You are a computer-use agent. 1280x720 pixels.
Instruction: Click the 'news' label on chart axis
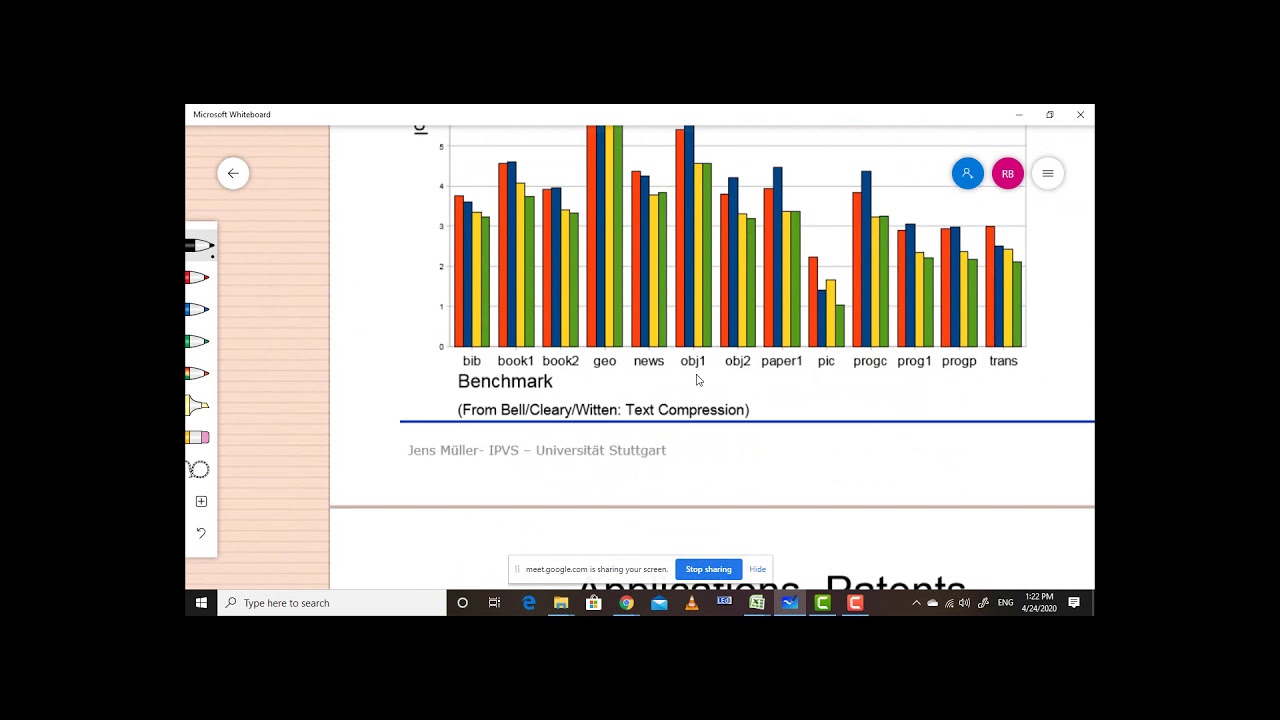[x=649, y=361]
